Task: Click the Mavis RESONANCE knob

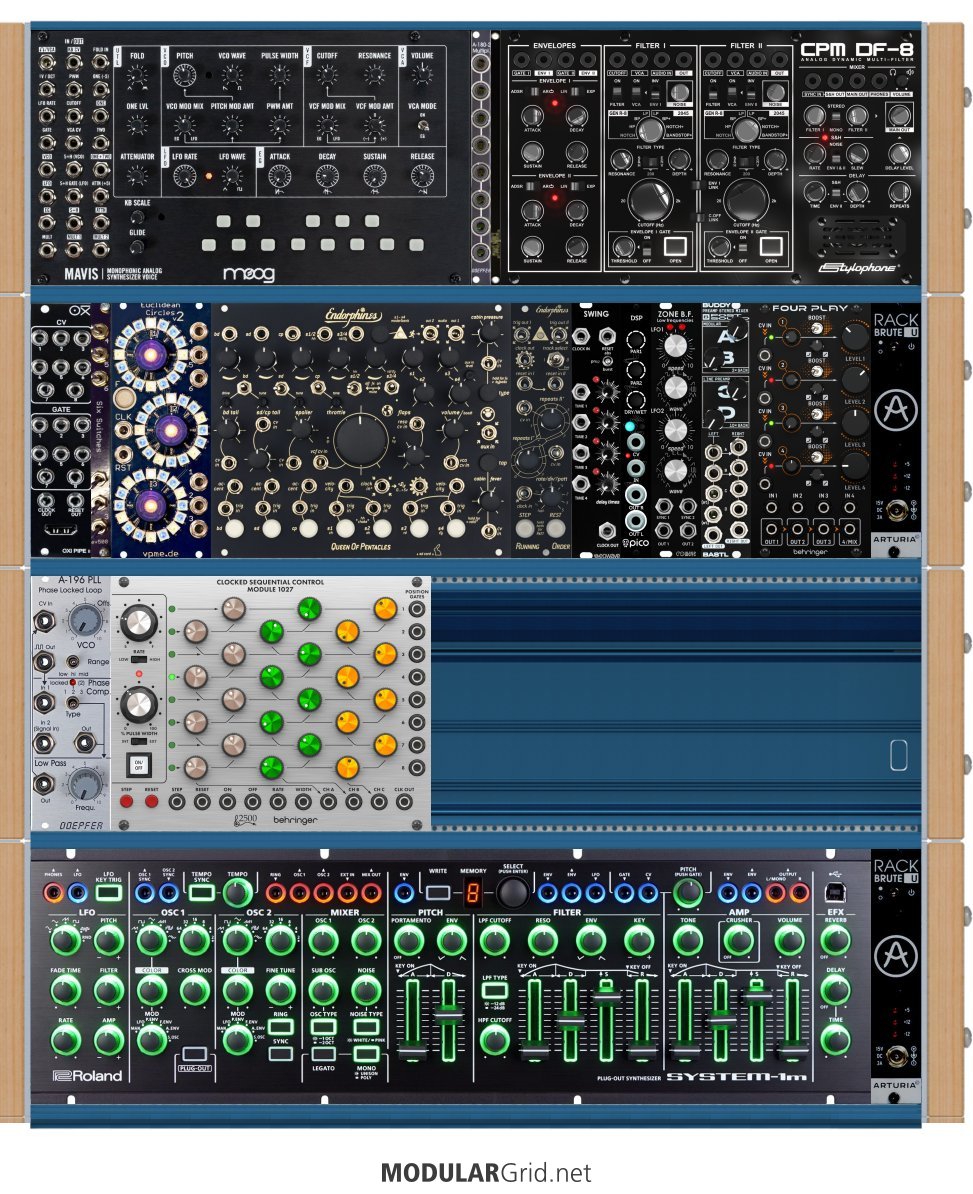Action: tap(374, 75)
